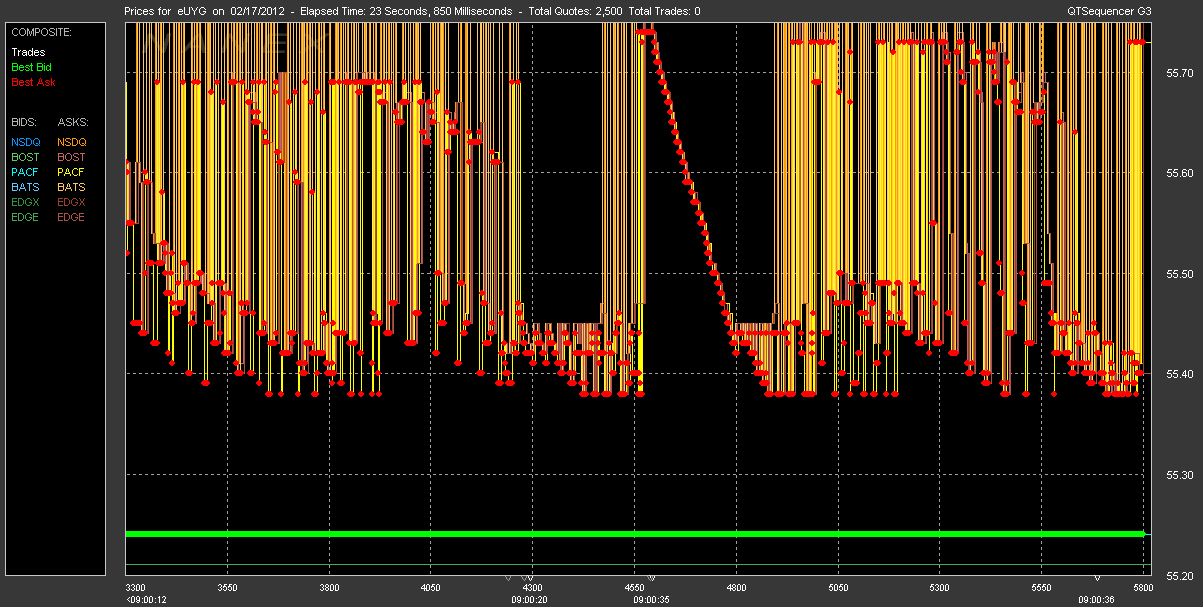Click the 55.30 price axis label
The width and height of the screenshot is (1203, 607).
(x=1181, y=474)
